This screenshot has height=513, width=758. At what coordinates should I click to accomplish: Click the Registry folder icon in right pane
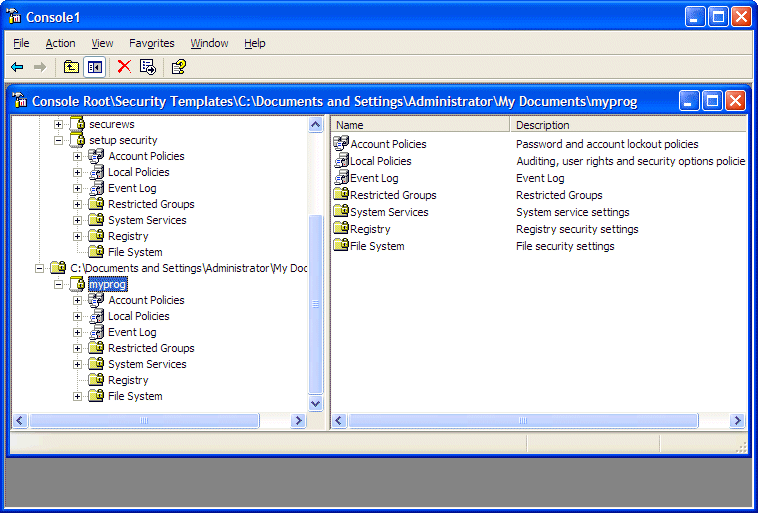341,228
